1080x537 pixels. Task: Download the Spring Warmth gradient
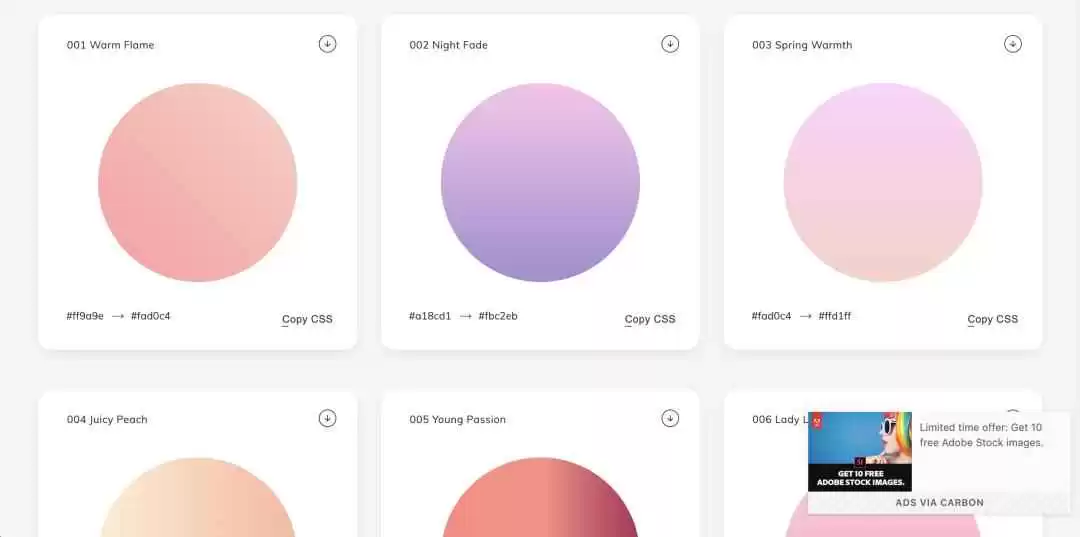tap(1012, 44)
